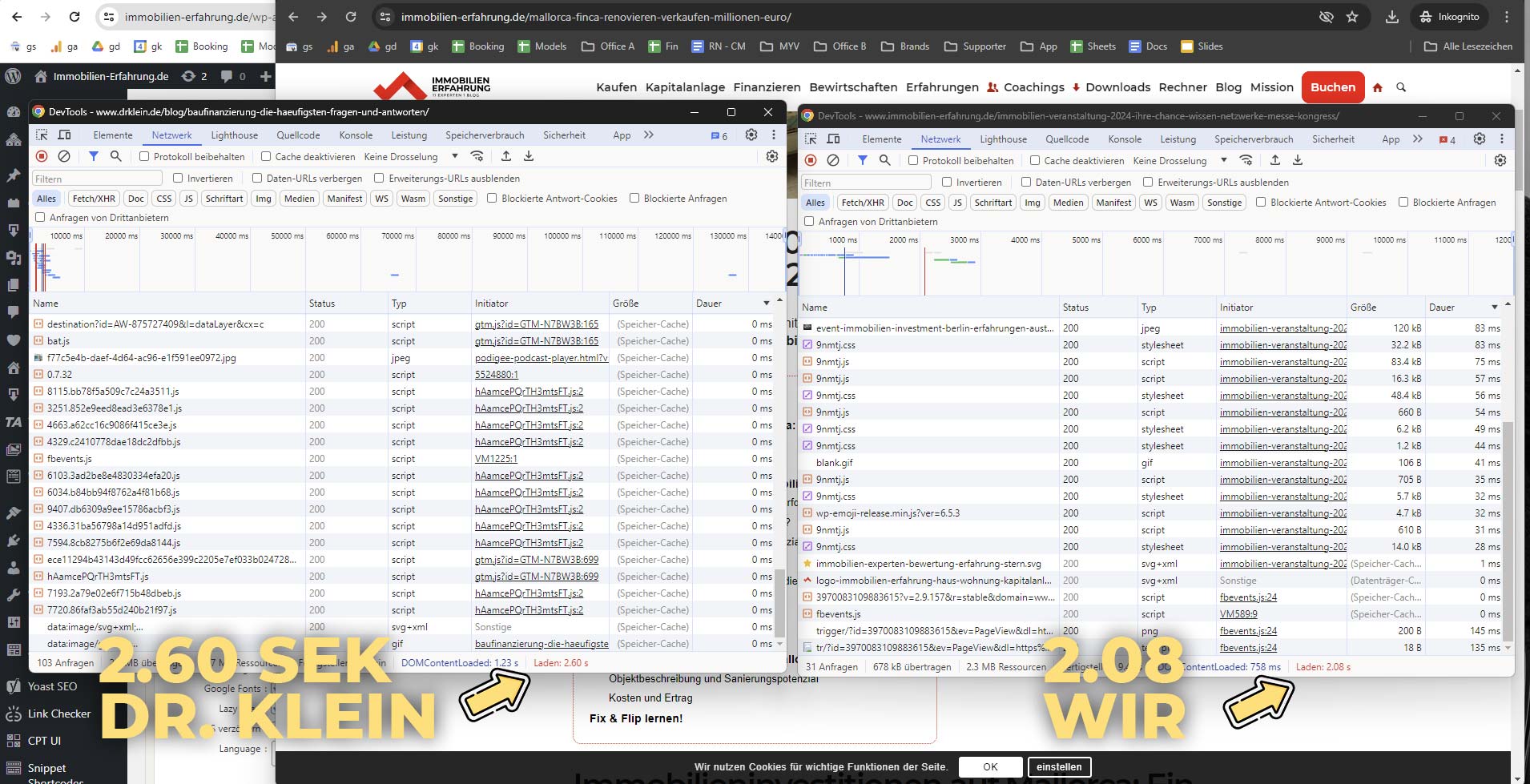Click Filter input in immobilien-erfahrung DevTools

point(866,182)
